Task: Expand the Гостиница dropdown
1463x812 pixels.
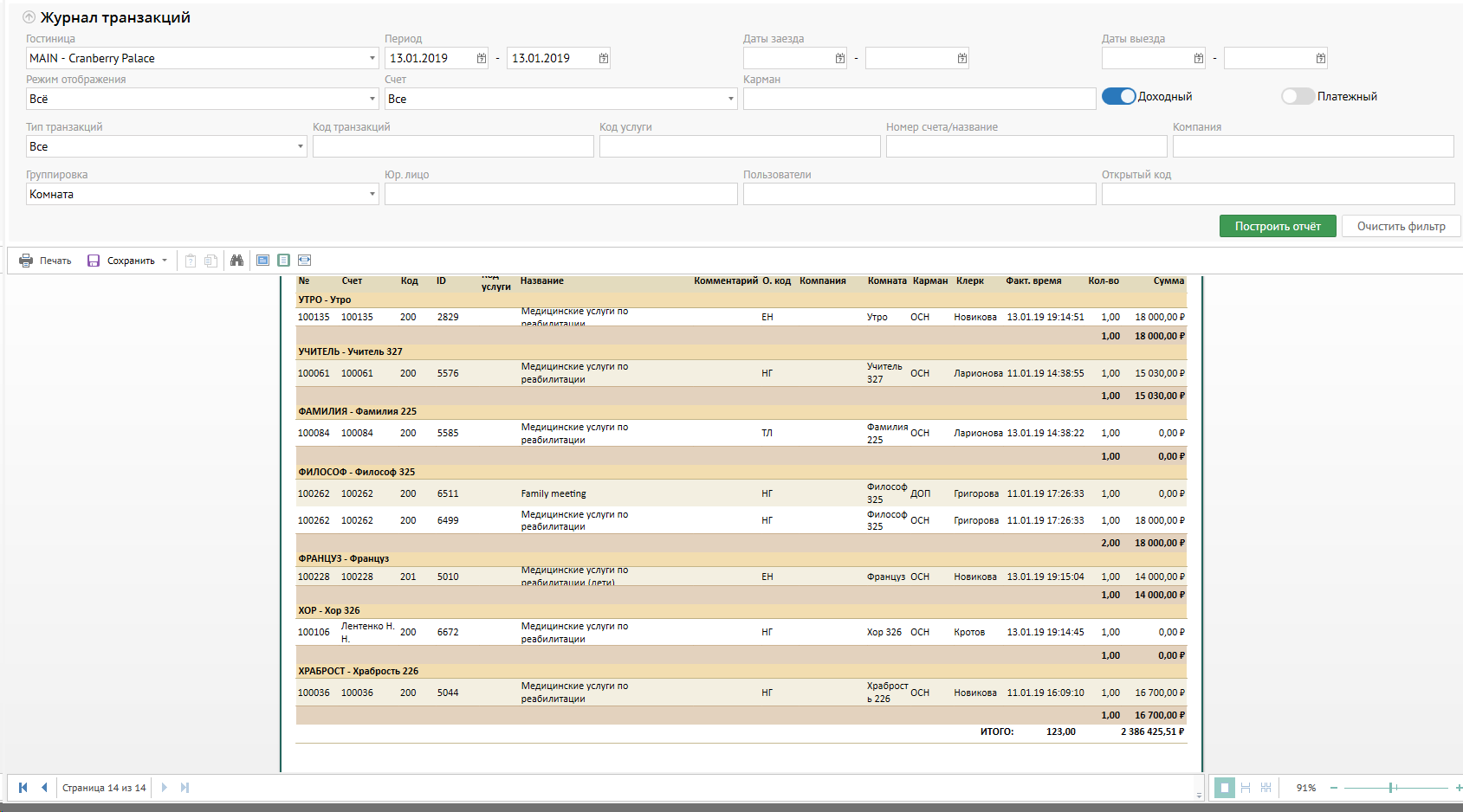Action: (x=372, y=58)
